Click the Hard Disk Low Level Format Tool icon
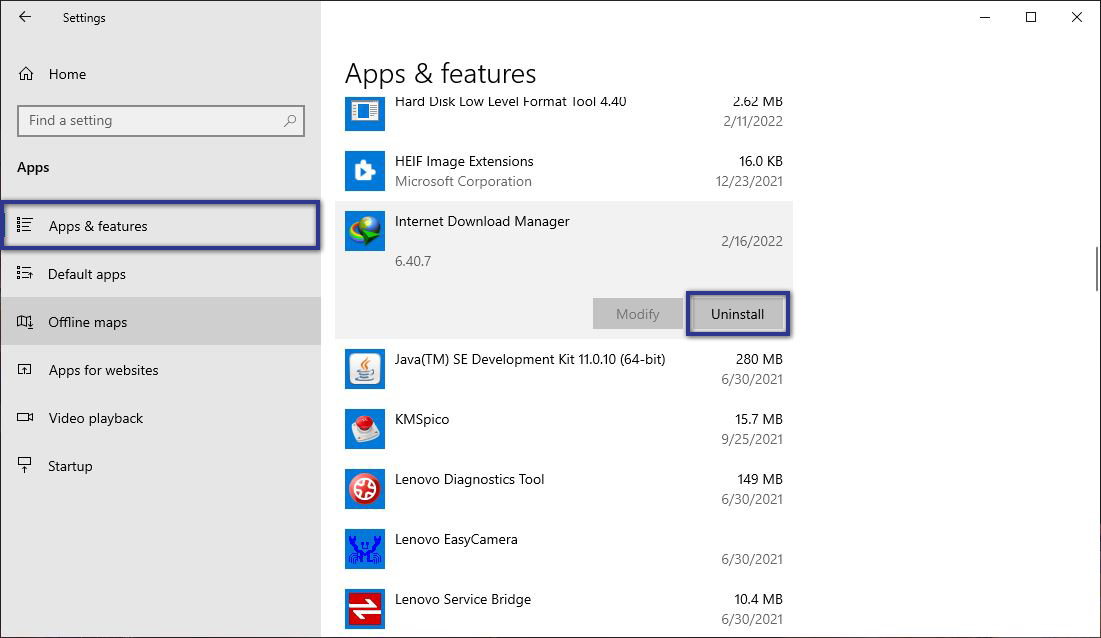Viewport: 1101px width, 638px height. (364, 111)
